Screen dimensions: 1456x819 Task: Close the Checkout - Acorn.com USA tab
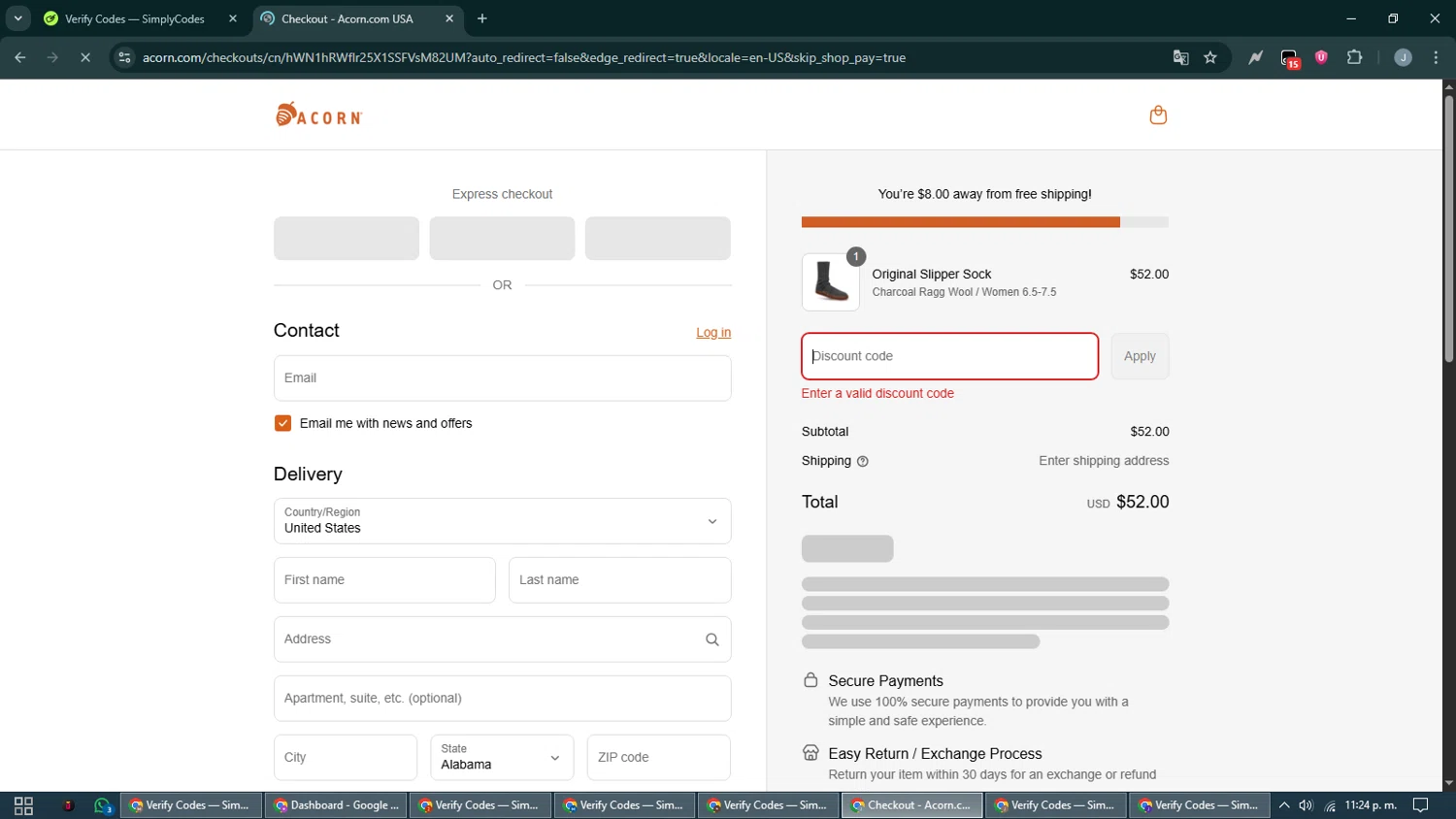(x=449, y=18)
